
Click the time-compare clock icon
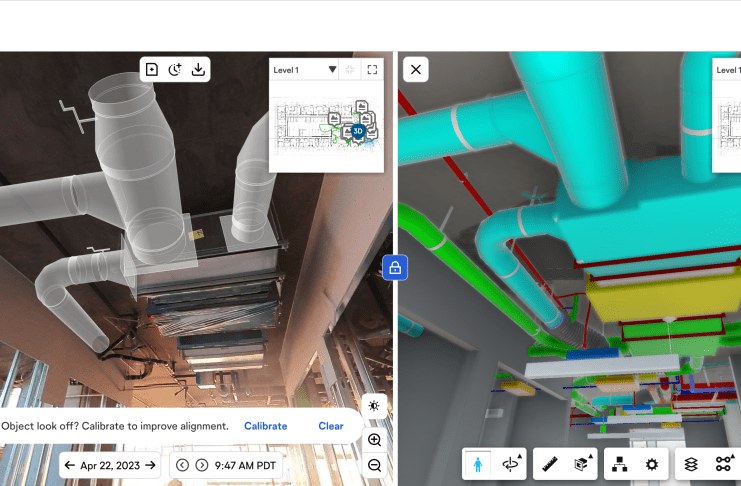tap(175, 69)
